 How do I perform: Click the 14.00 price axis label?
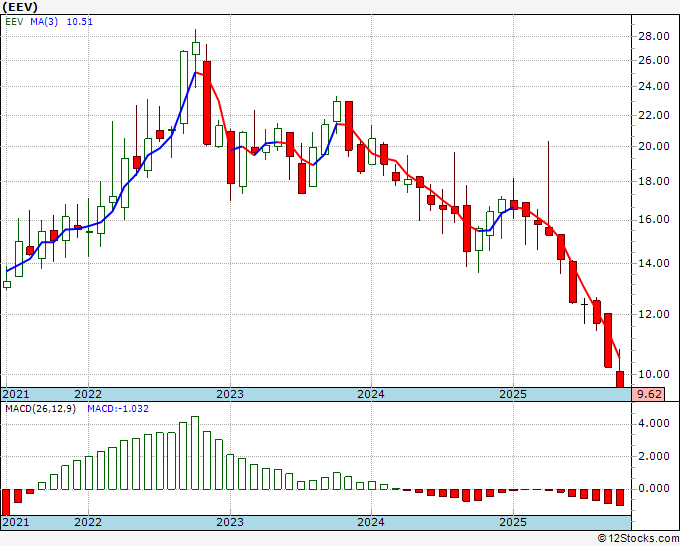click(x=653, y=264)
